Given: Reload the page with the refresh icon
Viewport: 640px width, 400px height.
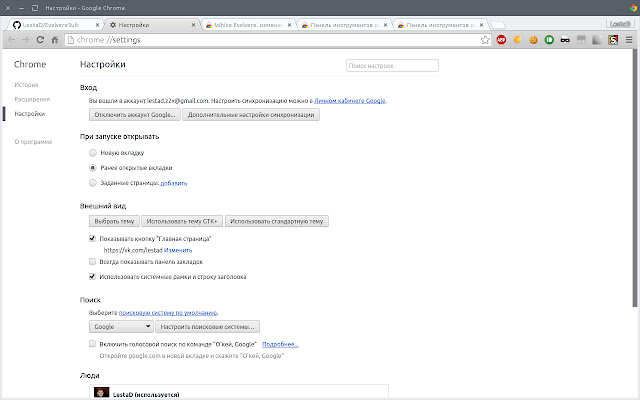Looking at the screenshot, I should pos(40,40).
